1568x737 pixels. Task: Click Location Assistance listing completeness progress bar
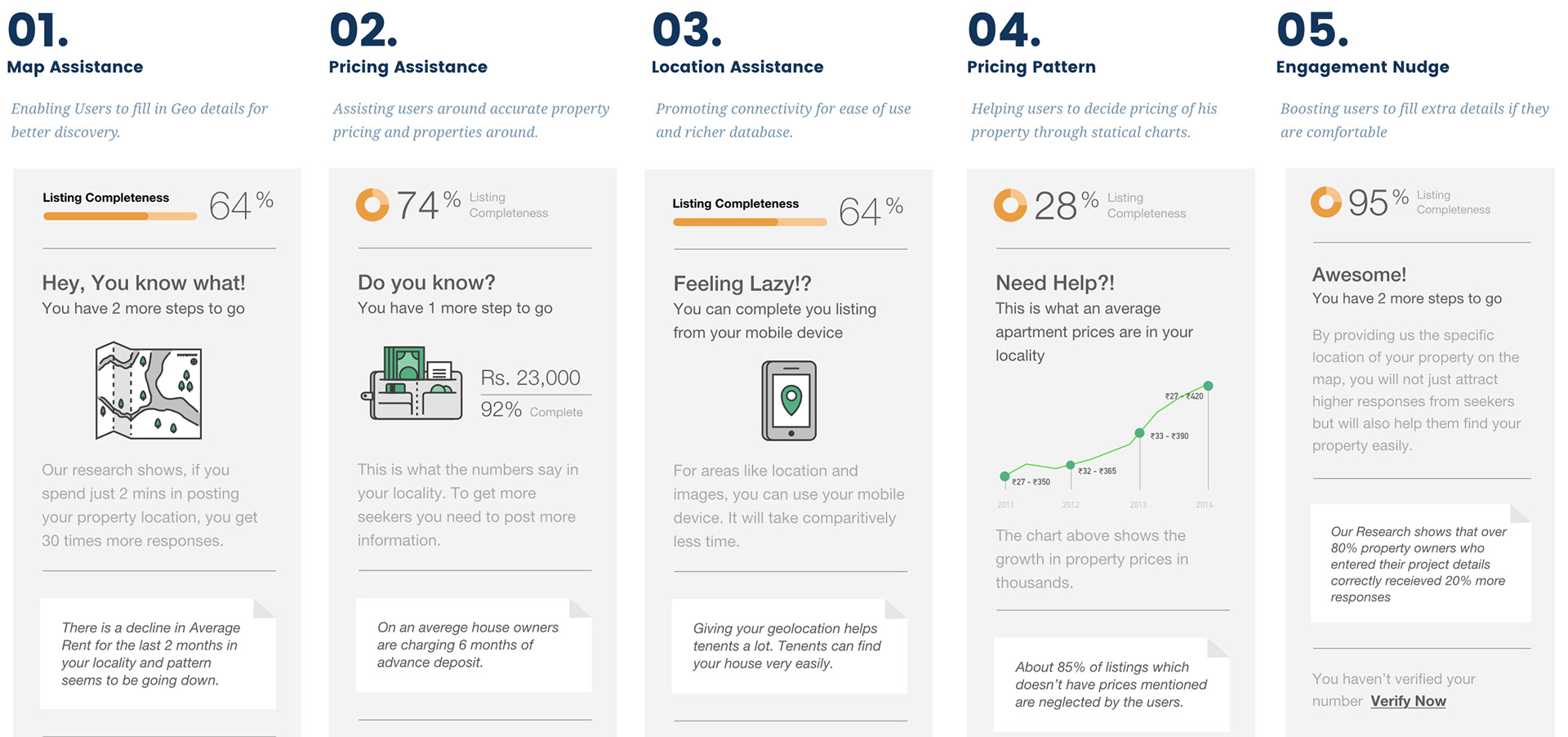click(x=750, y=222)
